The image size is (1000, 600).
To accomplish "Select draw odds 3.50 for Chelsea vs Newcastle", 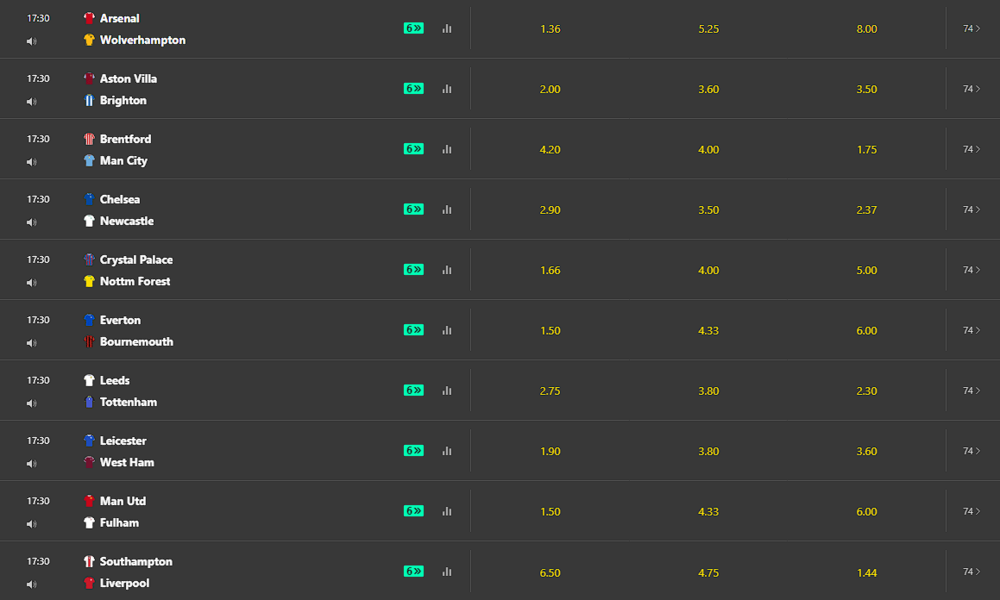I will tap(709, 210).
